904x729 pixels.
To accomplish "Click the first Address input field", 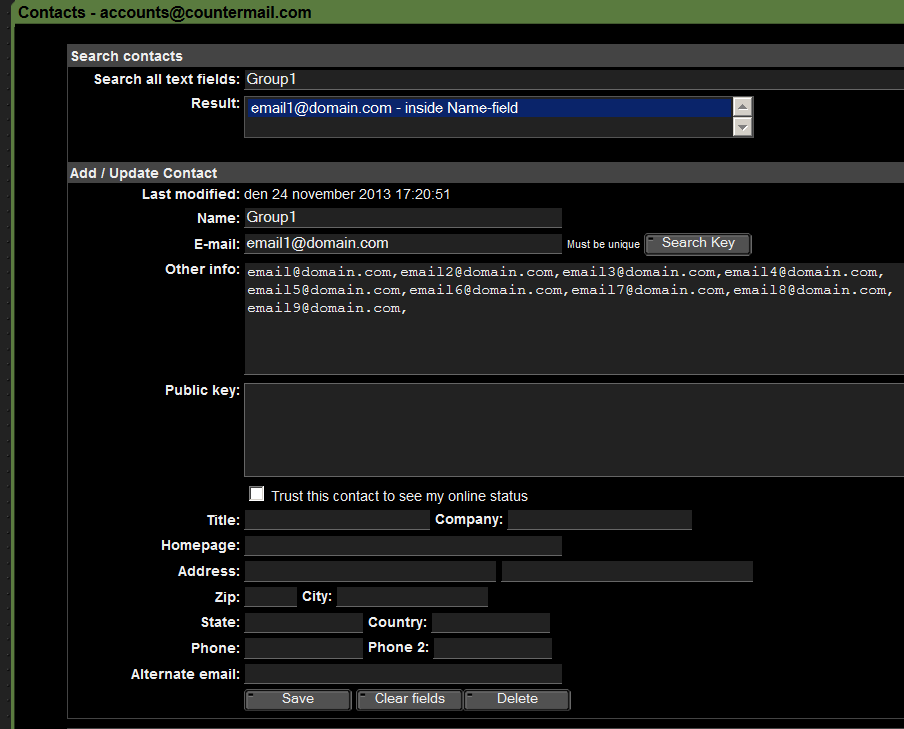I will 370,571.
